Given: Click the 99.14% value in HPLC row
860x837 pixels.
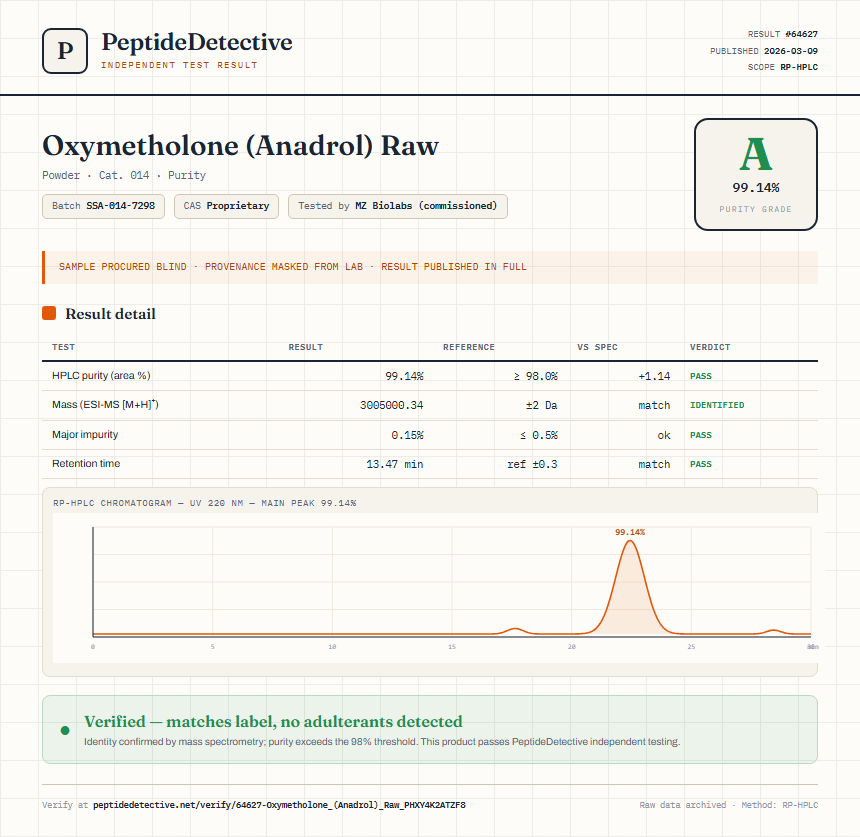Looking at the screenshot, I should click(404, 376).
